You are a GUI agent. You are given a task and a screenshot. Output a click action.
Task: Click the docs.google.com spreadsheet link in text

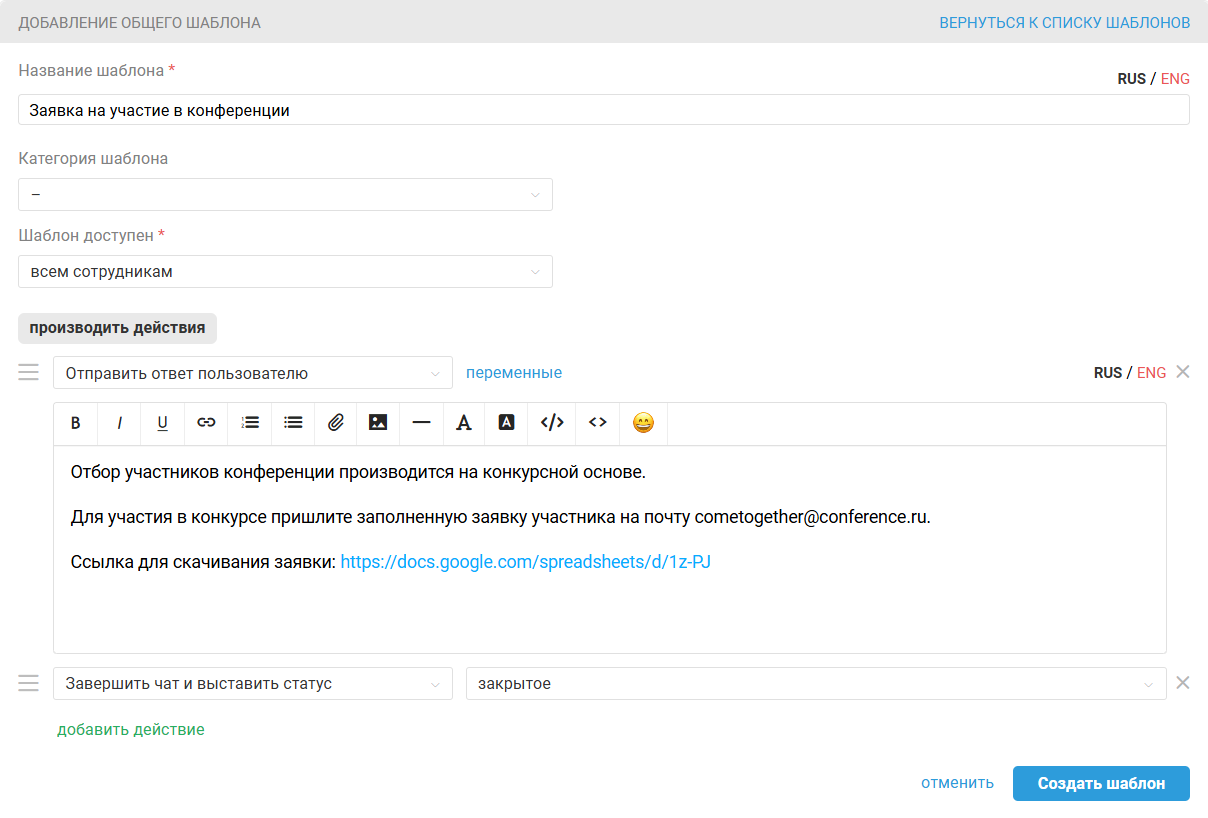click(526, 562)
